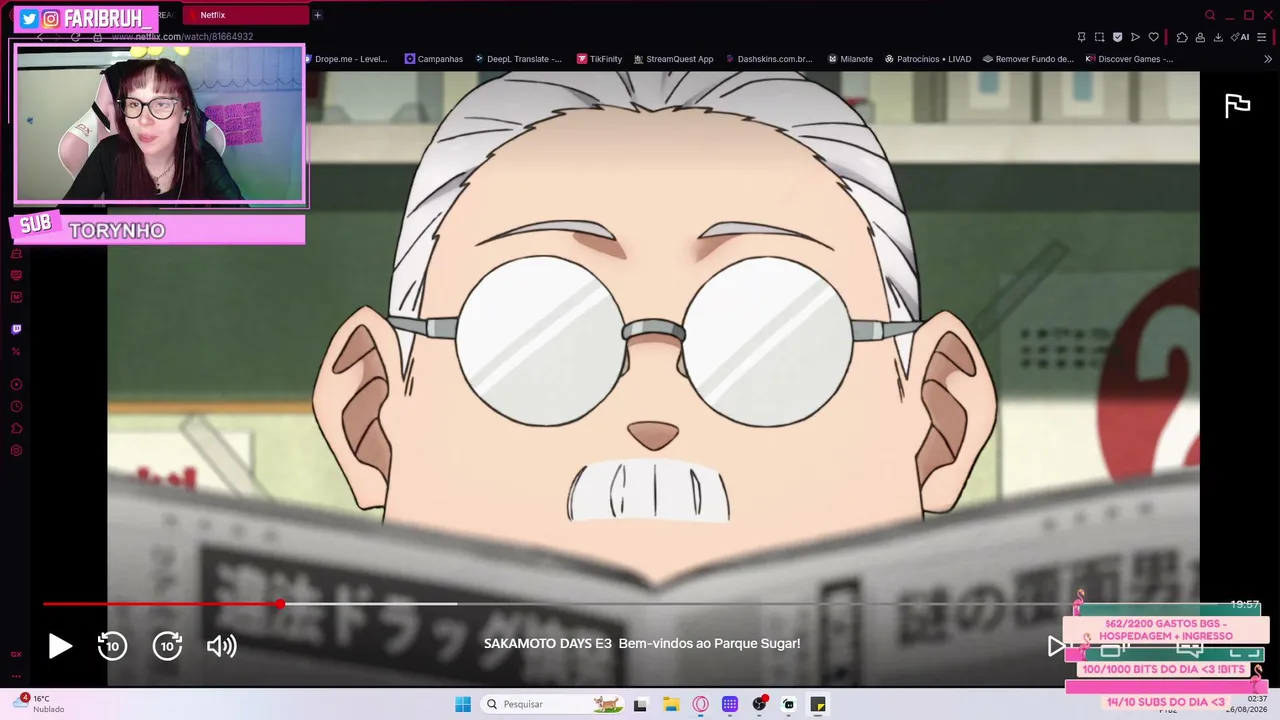
Task: Open the Patrocínios LIVAD bookmark
Action: click(928, 59)
